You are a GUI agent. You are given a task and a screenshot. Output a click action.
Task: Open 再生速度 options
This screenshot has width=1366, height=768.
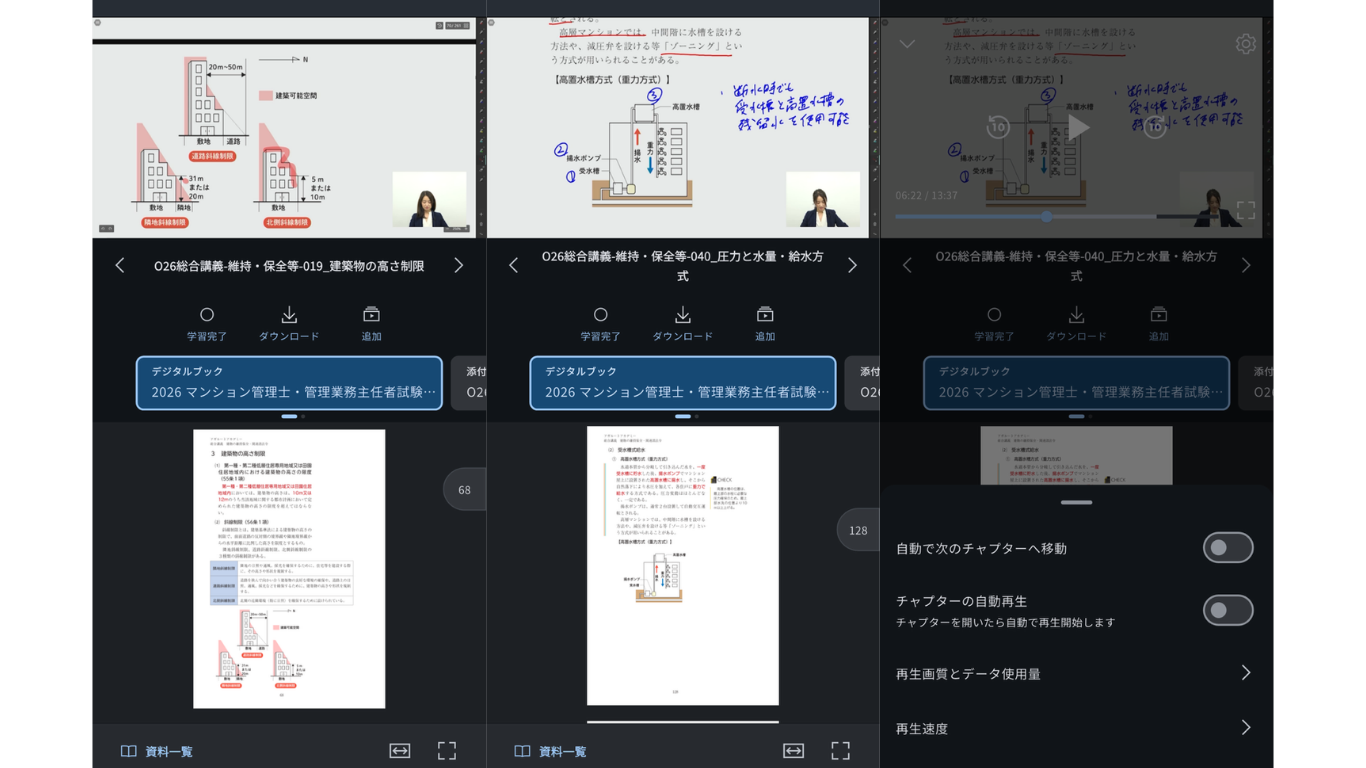tap(1076, 728)
